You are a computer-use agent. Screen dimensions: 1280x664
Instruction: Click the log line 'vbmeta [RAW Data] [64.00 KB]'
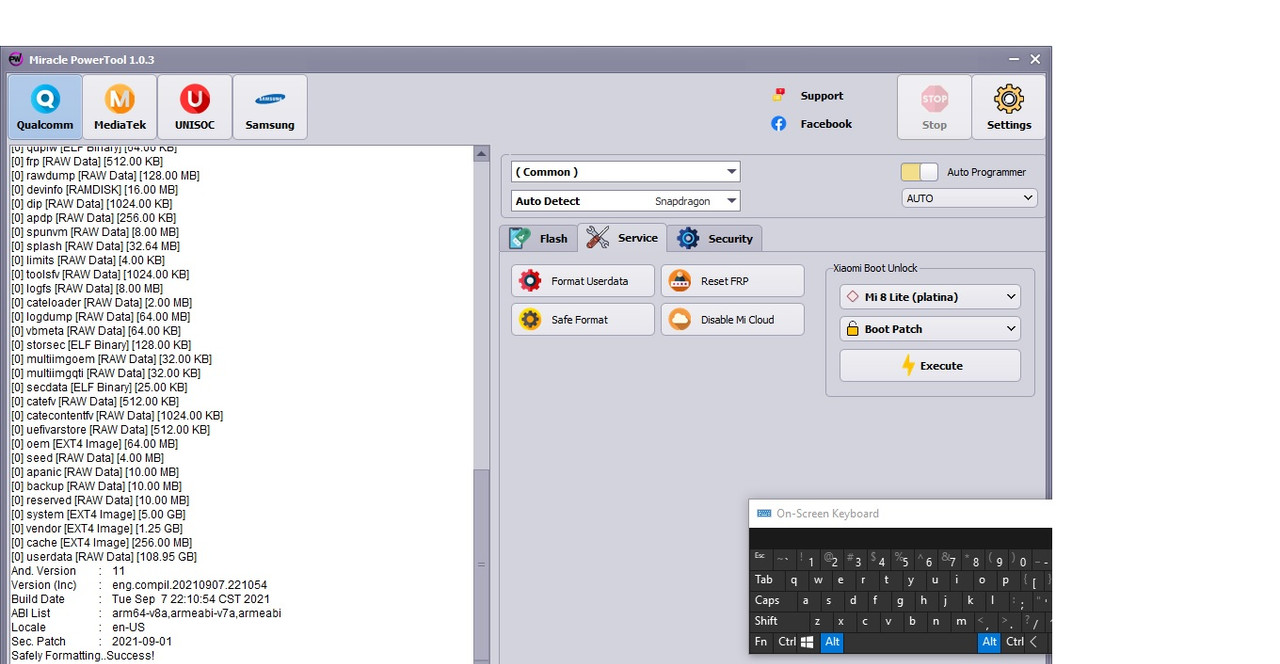pyautogui.click(x=96, y=331)
